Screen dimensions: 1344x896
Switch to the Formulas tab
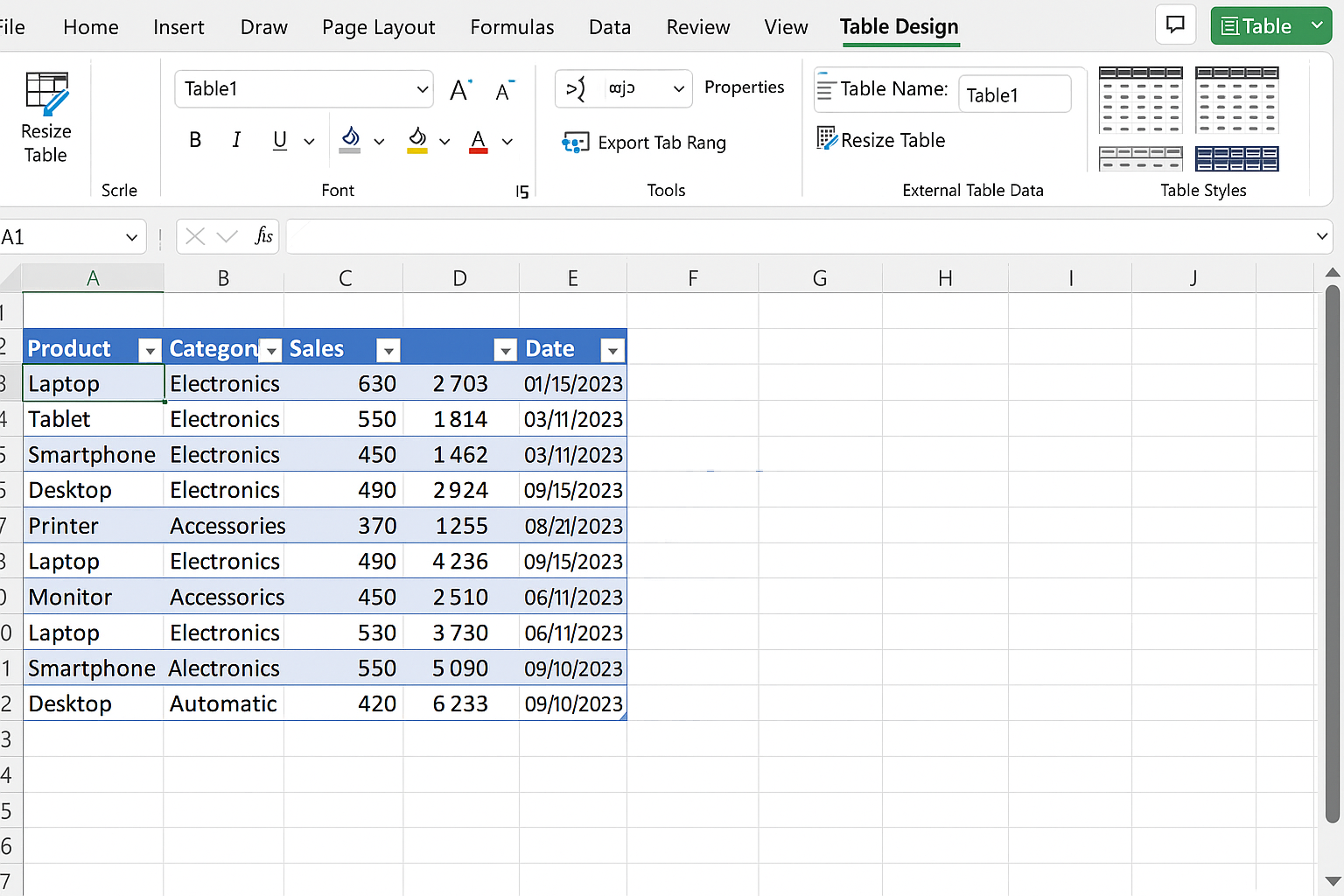point(512,27)
